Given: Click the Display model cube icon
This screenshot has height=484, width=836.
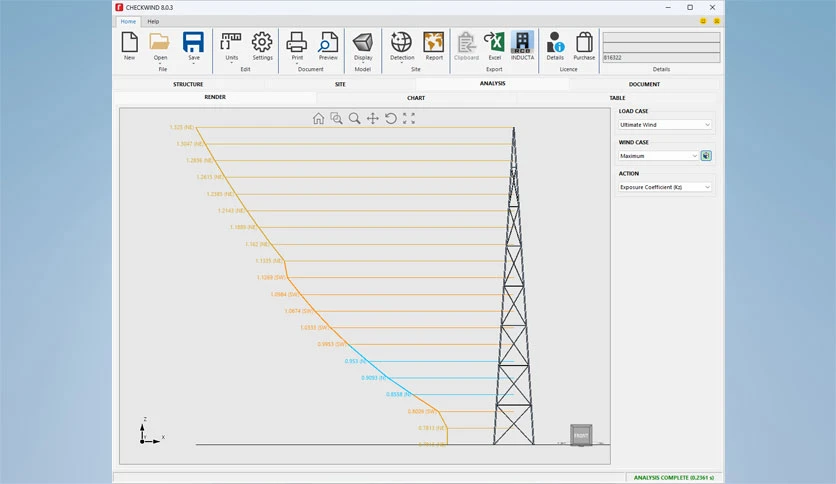Looking at the screenshot, I should pyautogui.click(x=363, y=45).
